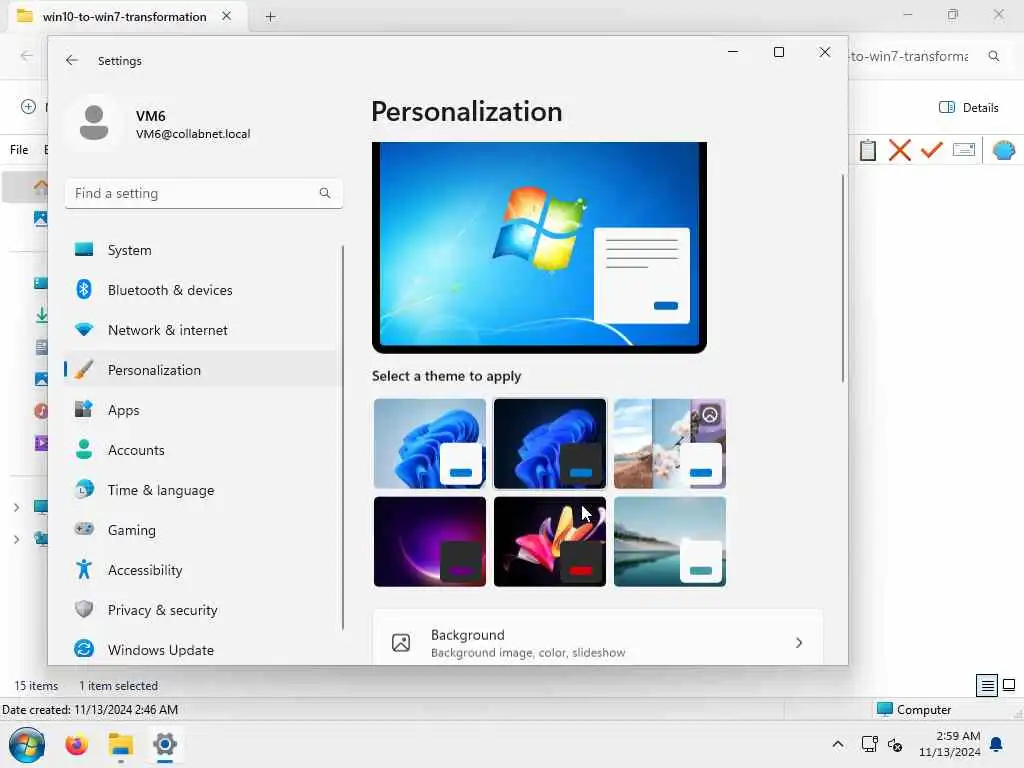Open the network tray icon
The image size is (1024, 768).
coord(869,744)
